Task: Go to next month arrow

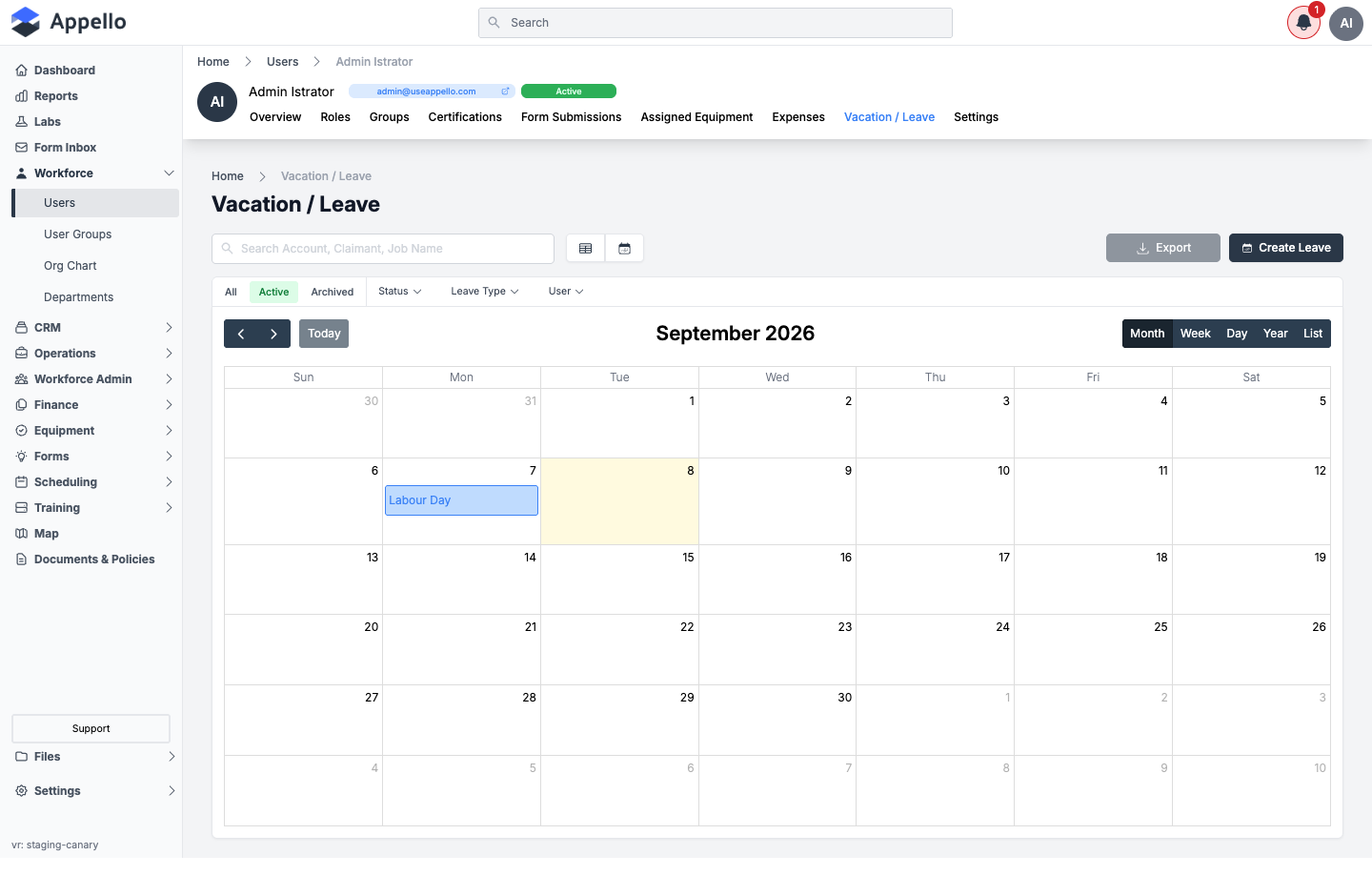Action: [274, 334]
